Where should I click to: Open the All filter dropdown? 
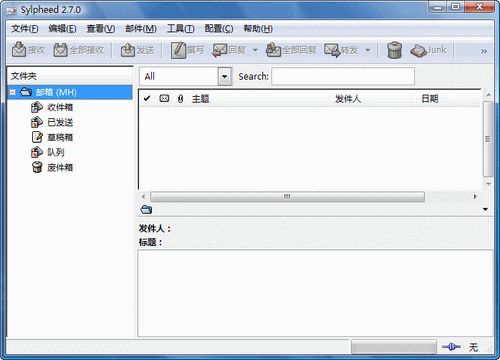pos(225,76)
